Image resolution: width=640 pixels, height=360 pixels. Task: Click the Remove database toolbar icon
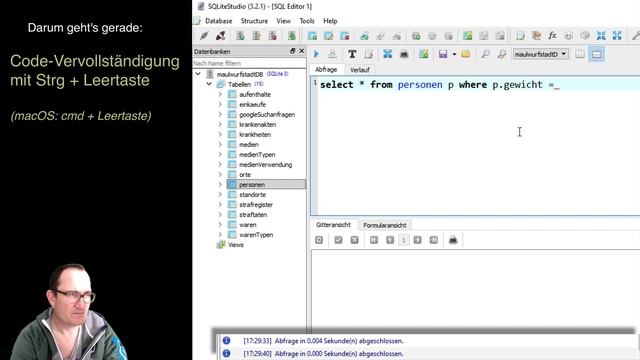point(273,36)
